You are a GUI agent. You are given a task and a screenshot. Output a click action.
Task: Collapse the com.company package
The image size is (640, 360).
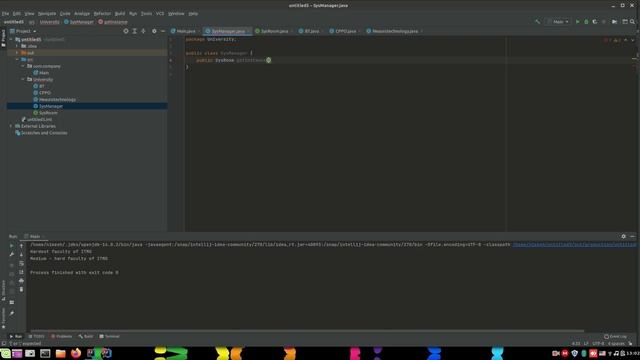tap(23, 66)
